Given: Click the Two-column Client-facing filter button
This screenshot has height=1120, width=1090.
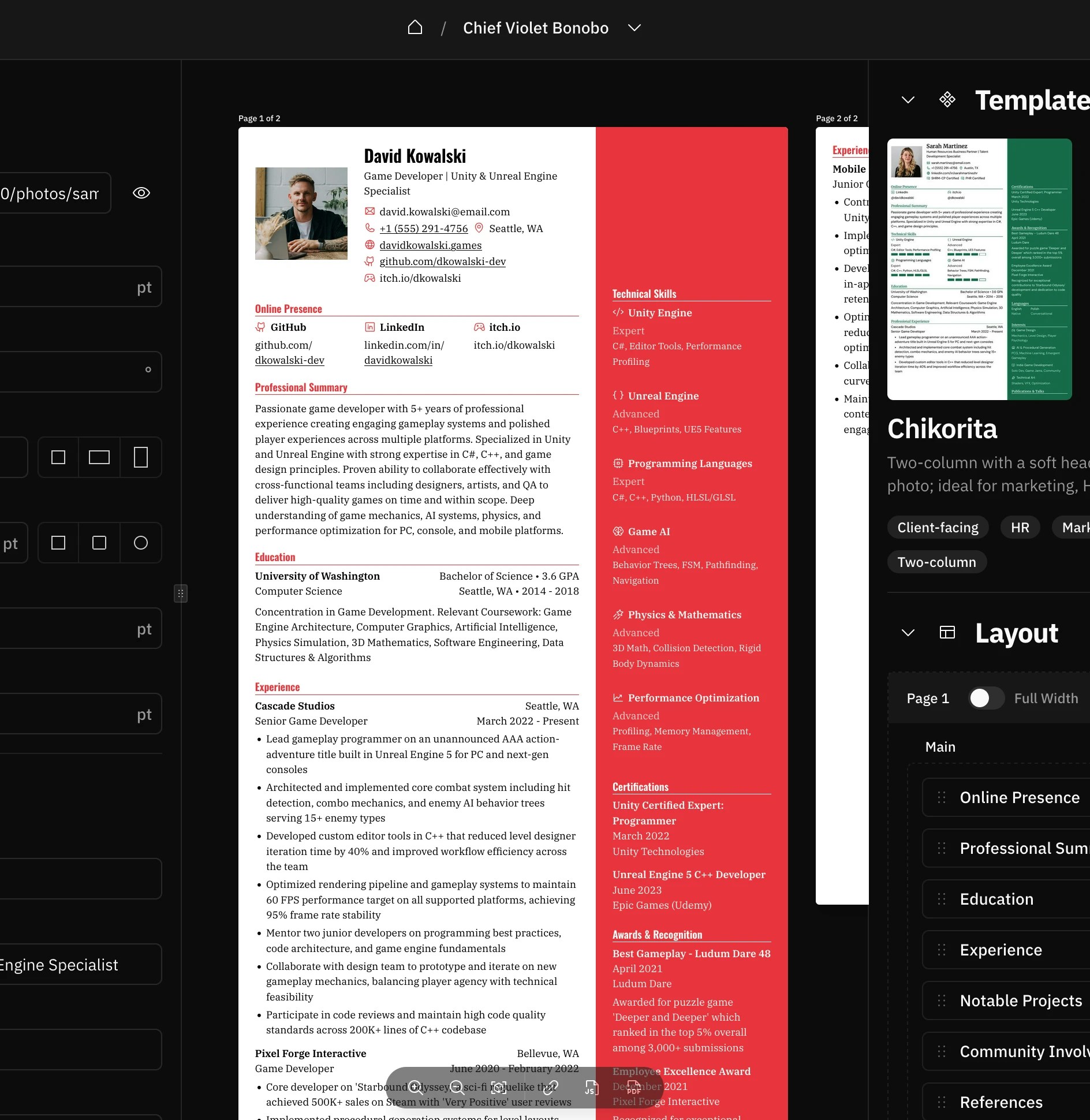Looking at the screenshot, I should tap(937, 527).
